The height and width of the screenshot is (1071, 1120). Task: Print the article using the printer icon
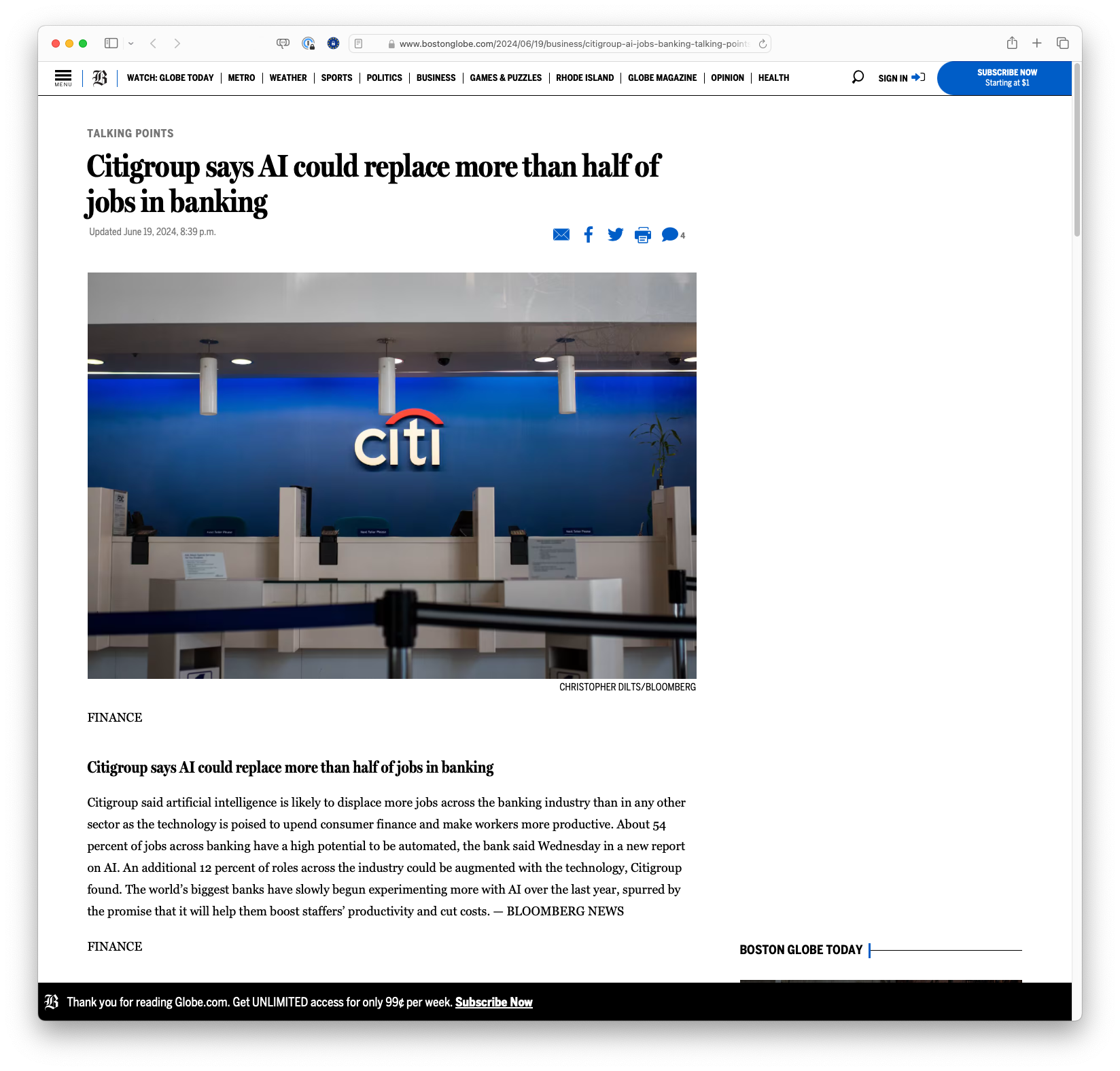coord(642,234)
